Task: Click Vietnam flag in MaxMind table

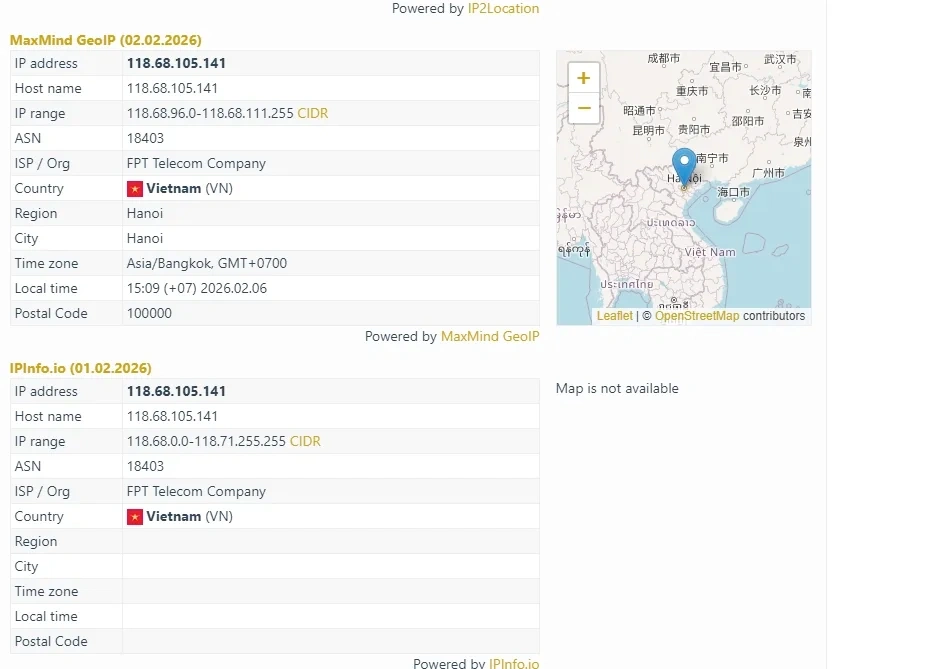Action: [x=135, y=189]
